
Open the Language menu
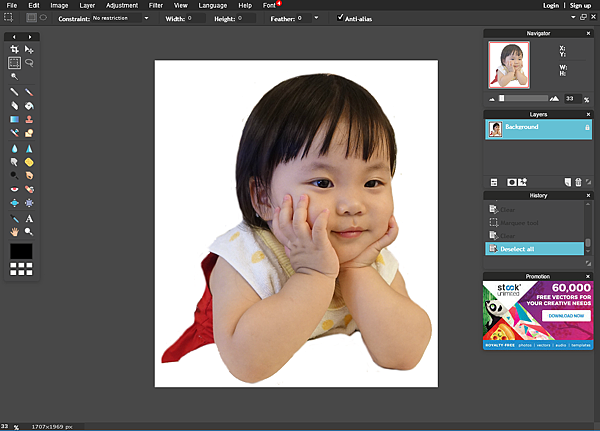(213, 5)
